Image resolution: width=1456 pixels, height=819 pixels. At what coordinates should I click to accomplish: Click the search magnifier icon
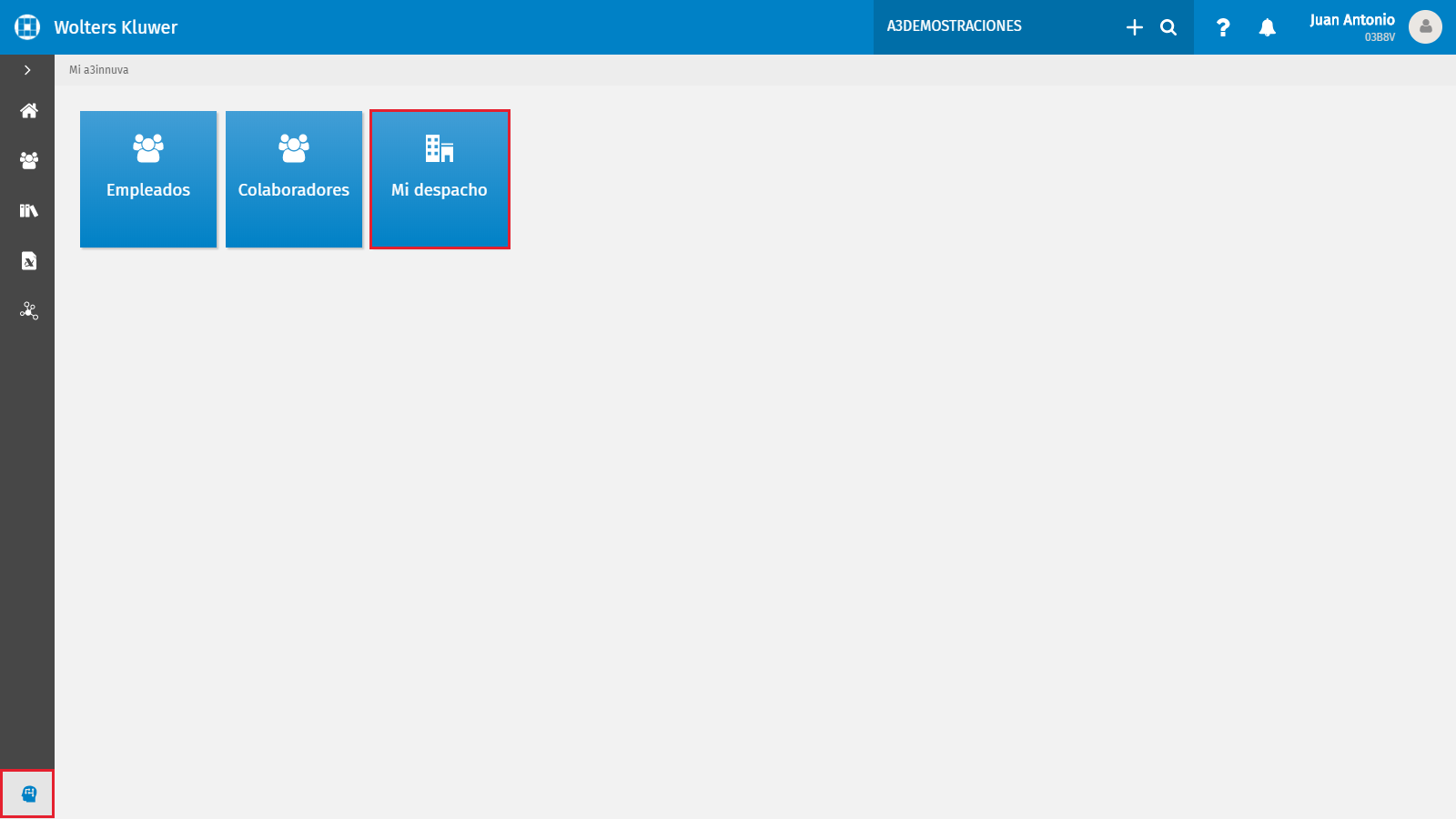coord(1168,27)
